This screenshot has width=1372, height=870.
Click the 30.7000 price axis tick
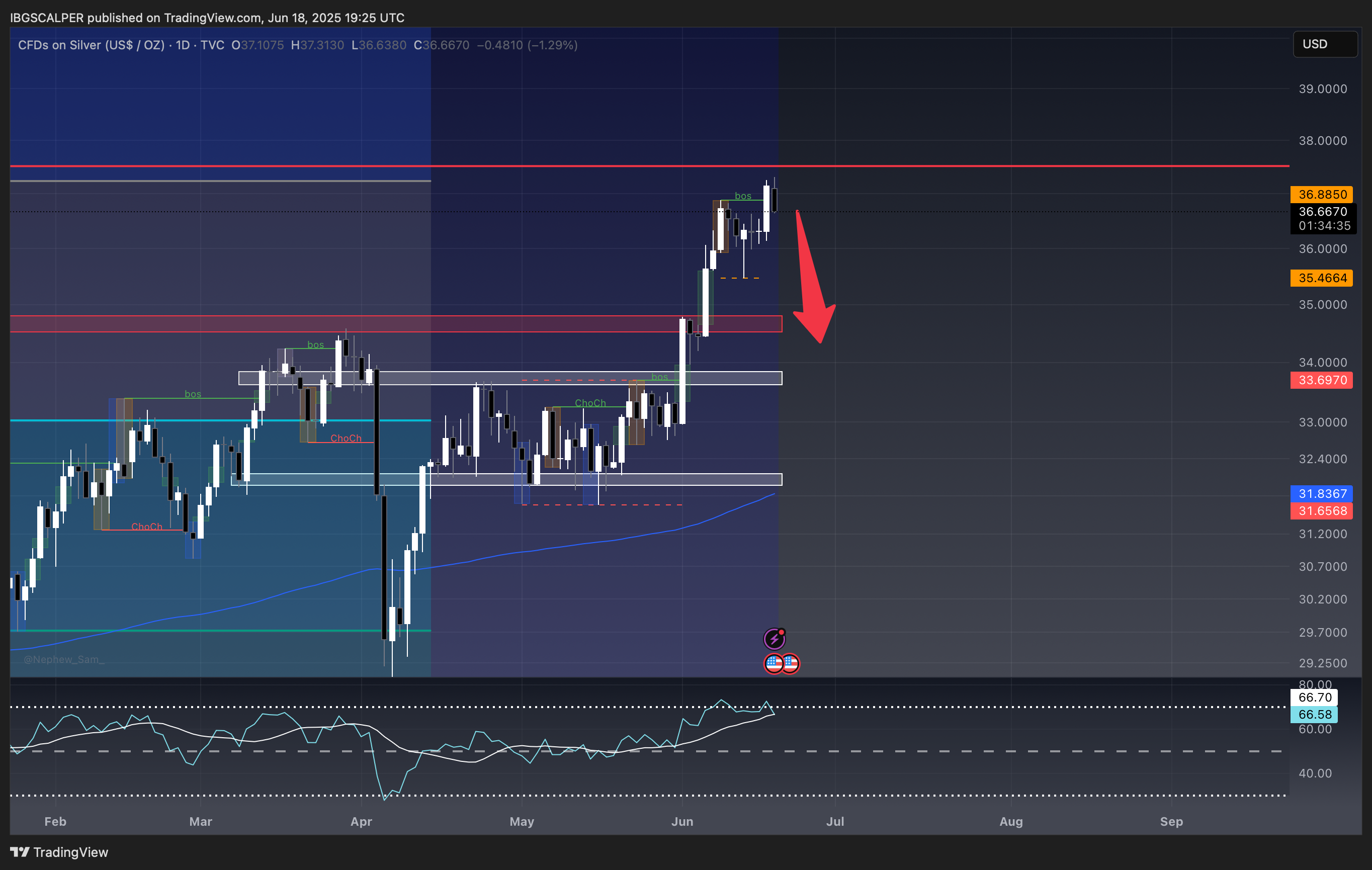coord(1322,566)
